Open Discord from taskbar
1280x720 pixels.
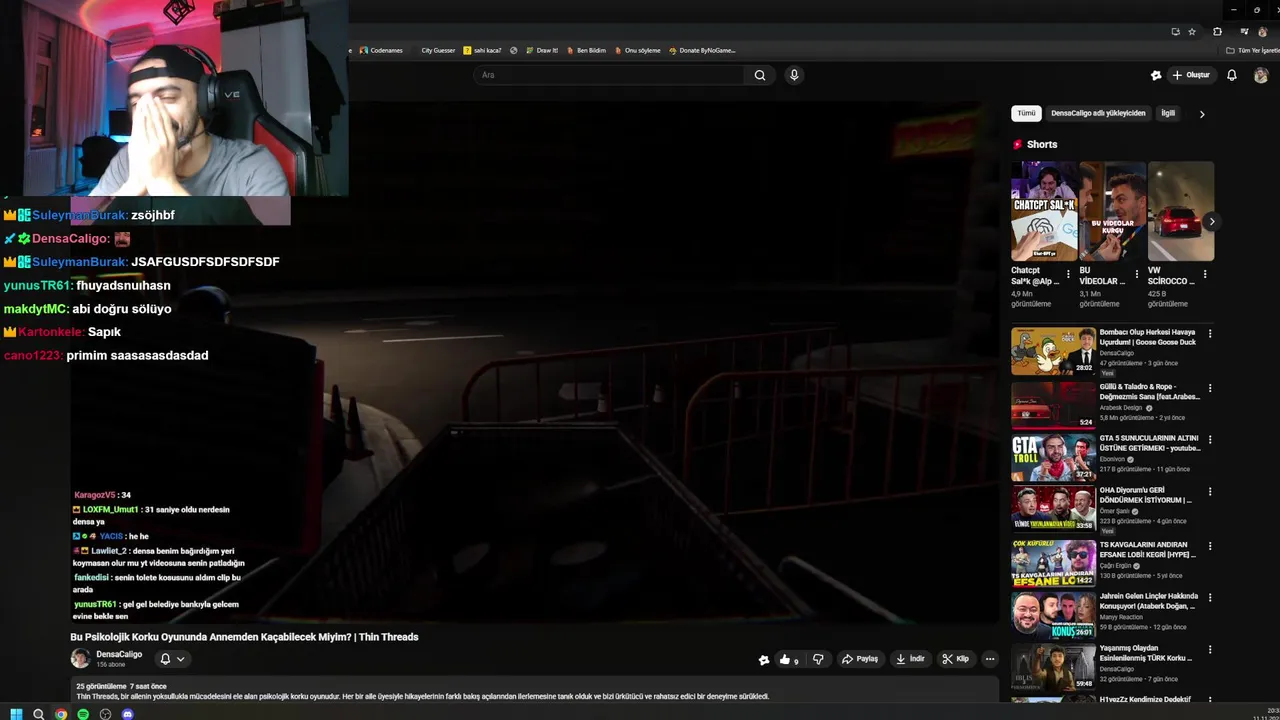point(127,714)
